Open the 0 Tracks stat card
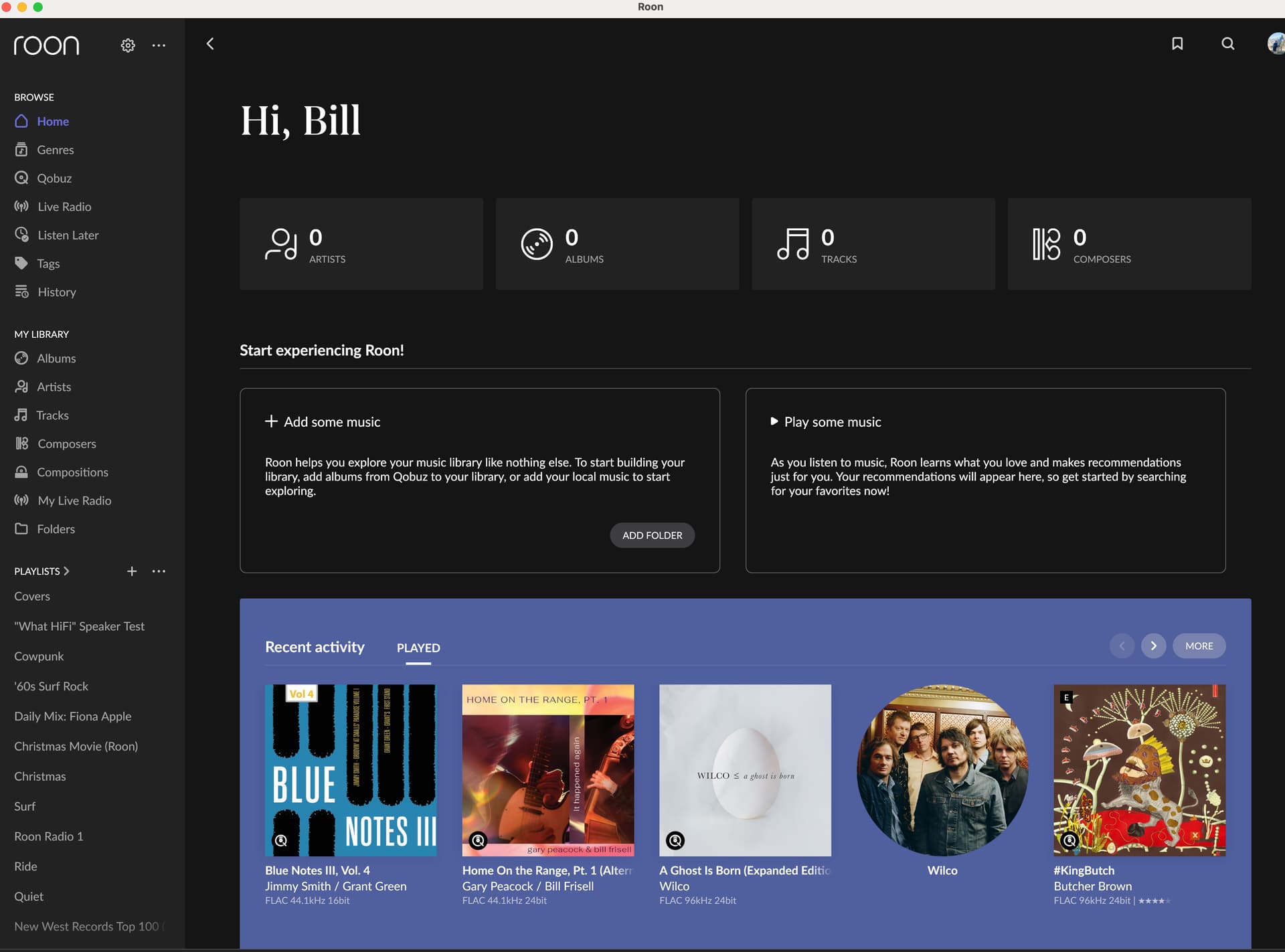This screenshot has height=952, width=1285. tap(873, 244)
